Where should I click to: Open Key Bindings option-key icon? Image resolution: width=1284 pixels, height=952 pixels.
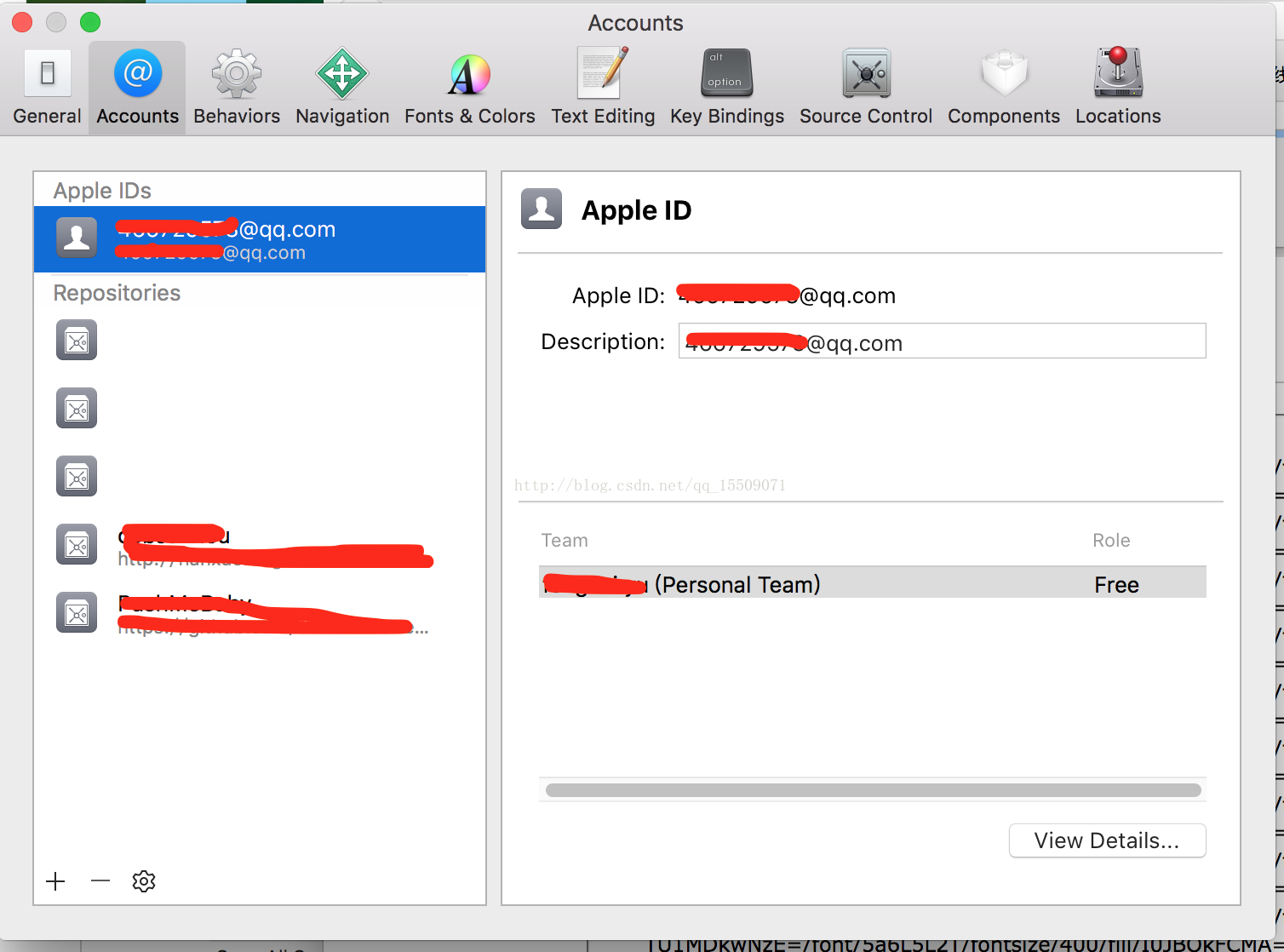727,73
